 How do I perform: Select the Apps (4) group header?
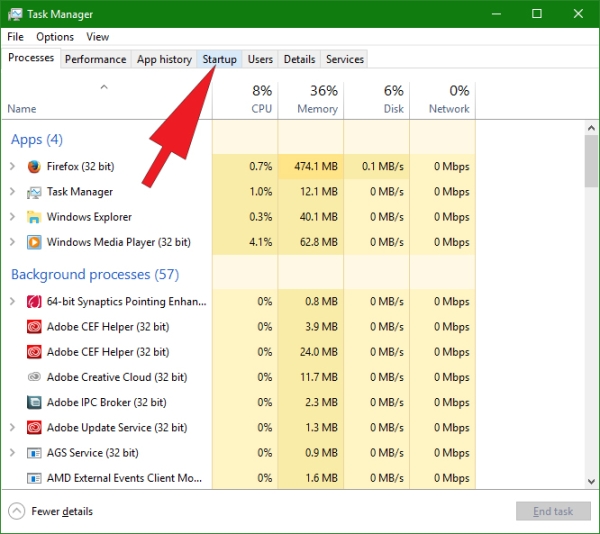point(37,140)
